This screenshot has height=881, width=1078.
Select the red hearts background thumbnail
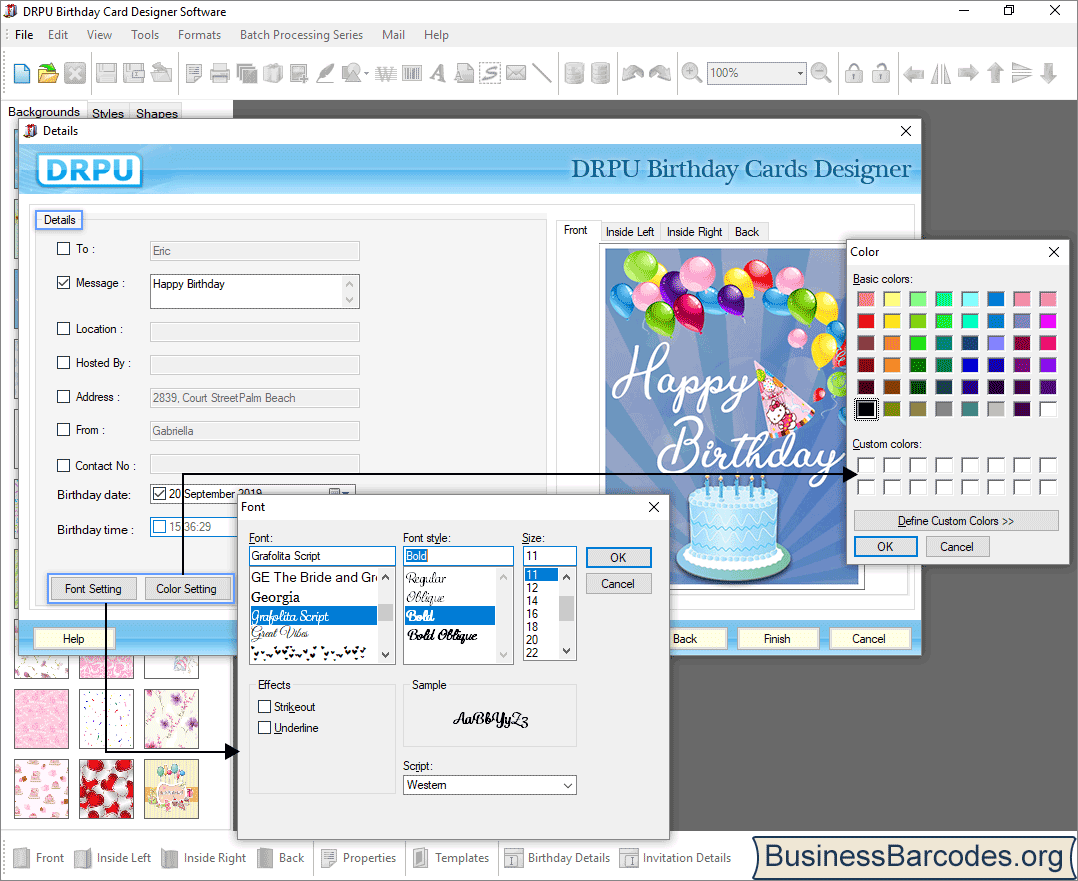tap(107, 789)
